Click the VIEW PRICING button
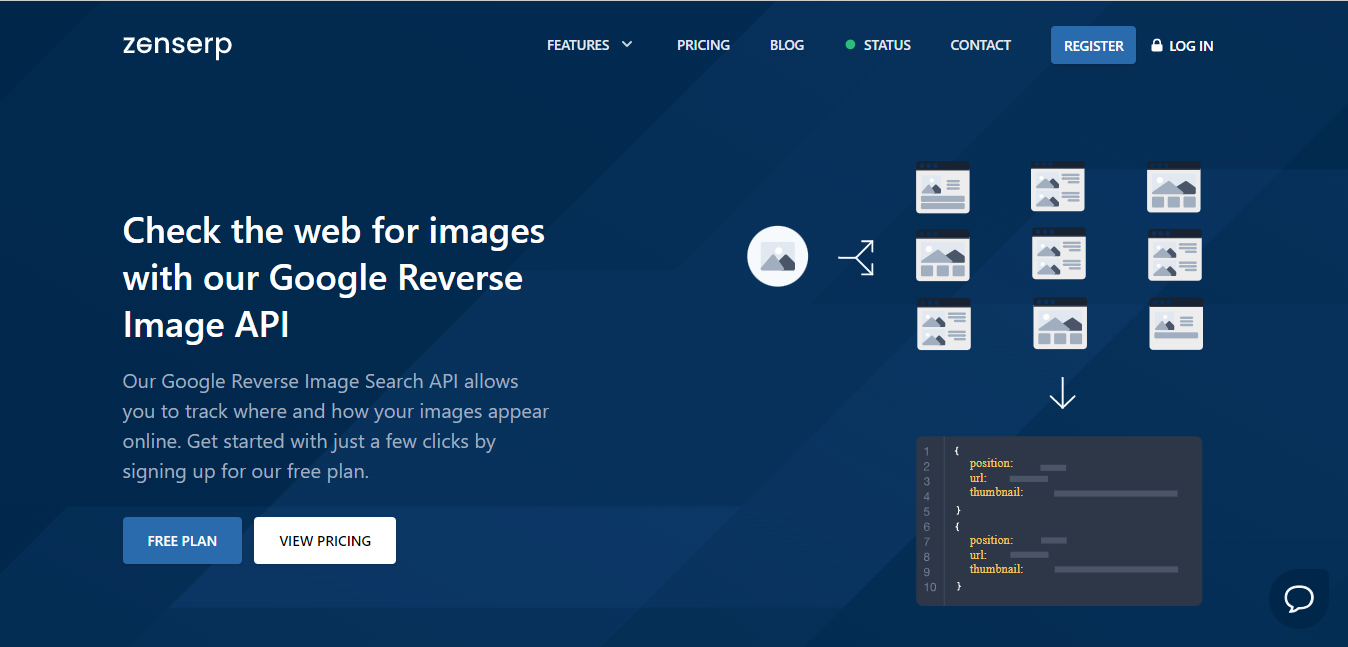The height and width of the screenshot is (647, 1348). tap(325, 540)
